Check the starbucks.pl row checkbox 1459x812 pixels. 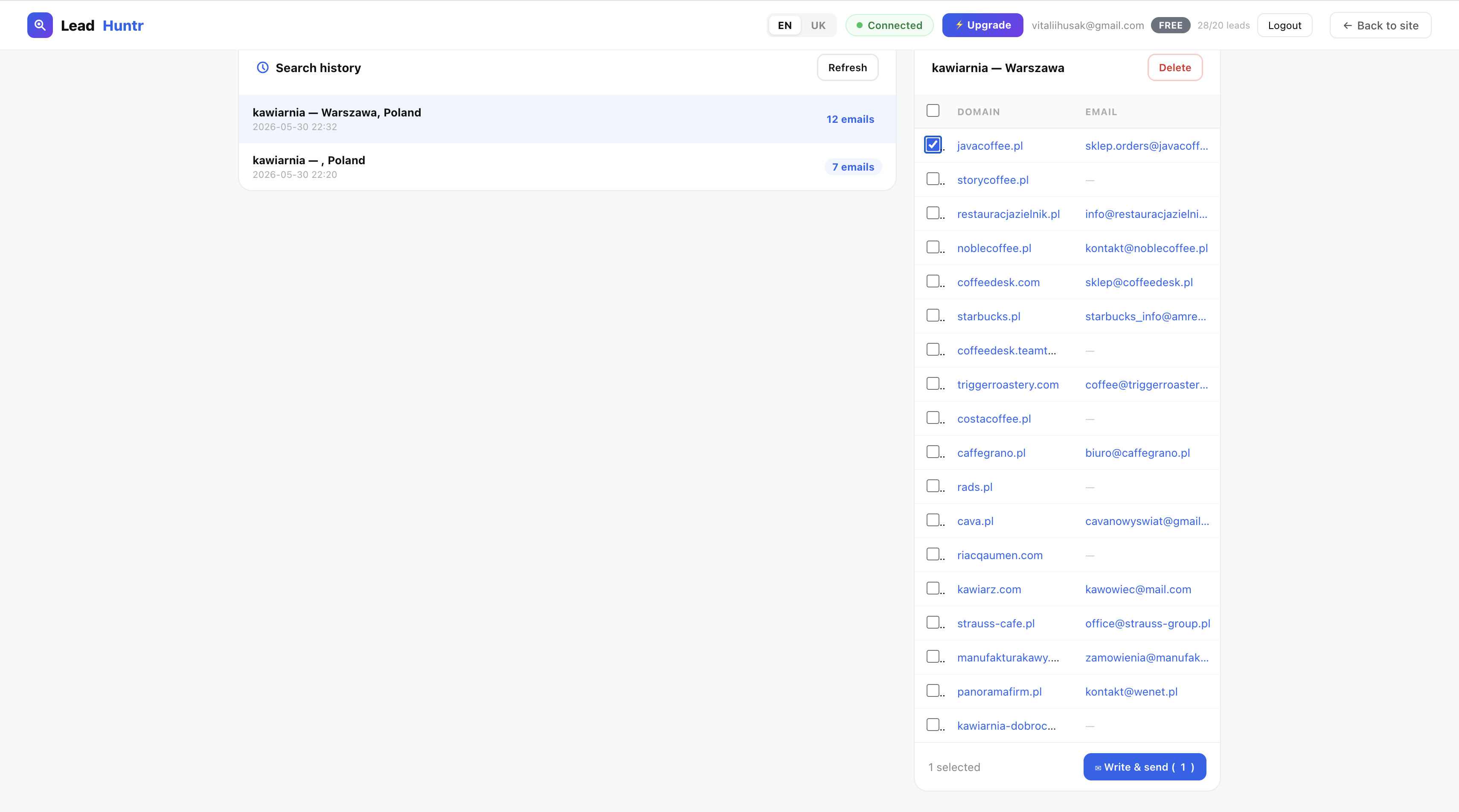click(x=933, y=315)
